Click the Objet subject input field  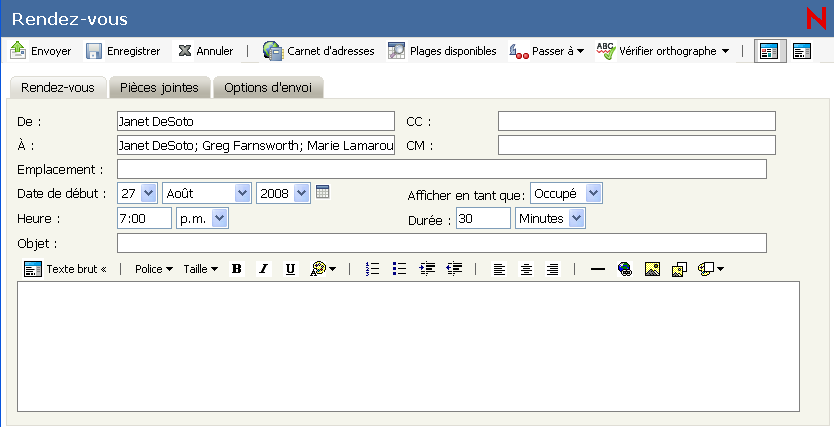(441, 243)
